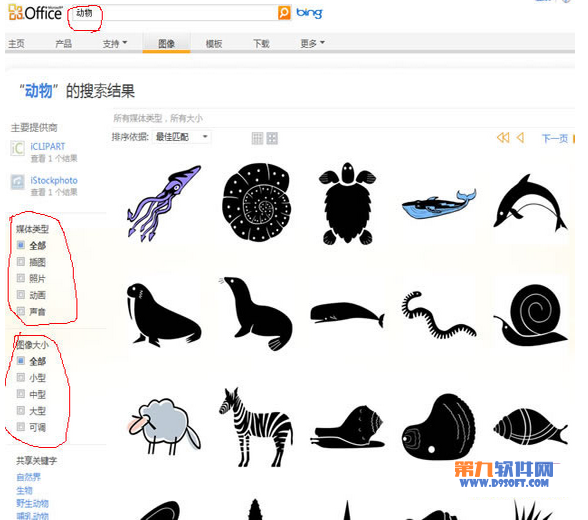Click the 生物 keyword link
Image resolution: width=588 pixels, height=520 pixels.
(24, 490)
